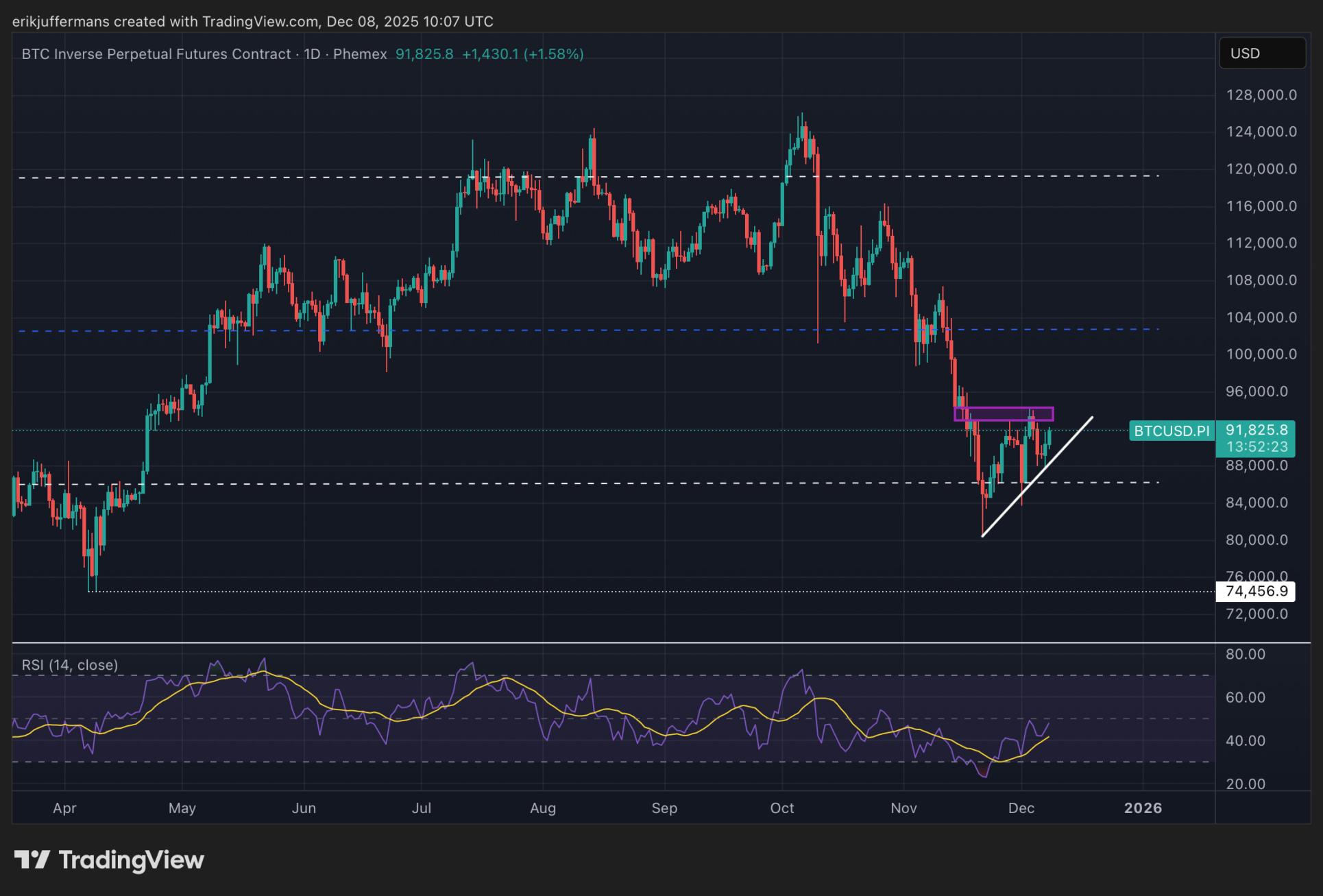The height and width of the screenshot is (896, 1323).
Task: Open the USD currency selector
Action: click(x=1261, y=53)
